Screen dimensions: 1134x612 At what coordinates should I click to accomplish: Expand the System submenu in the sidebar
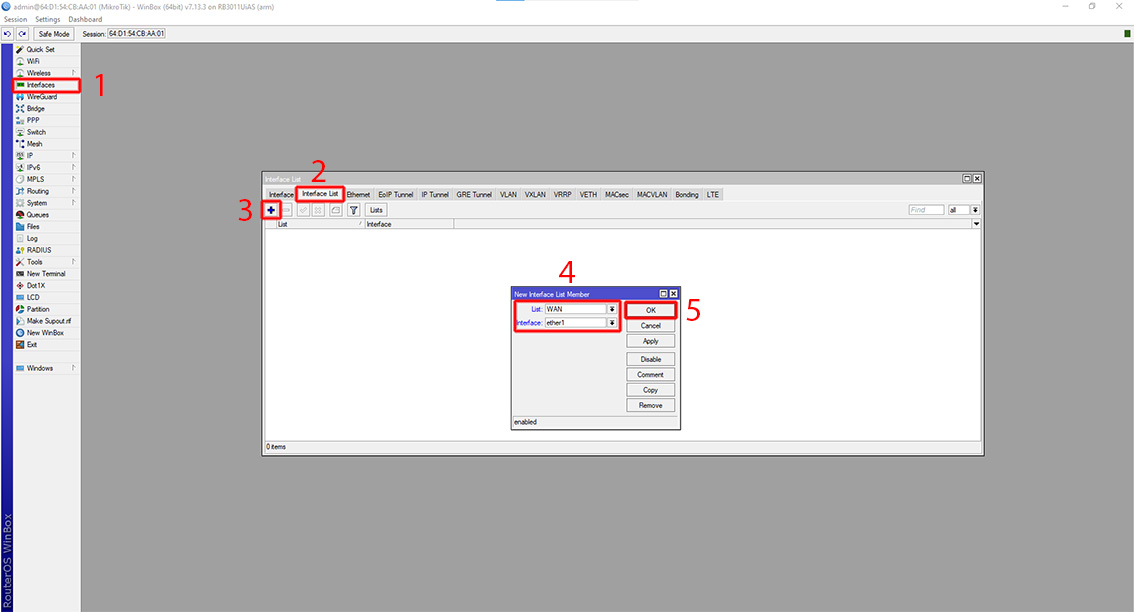click(47, 203)
